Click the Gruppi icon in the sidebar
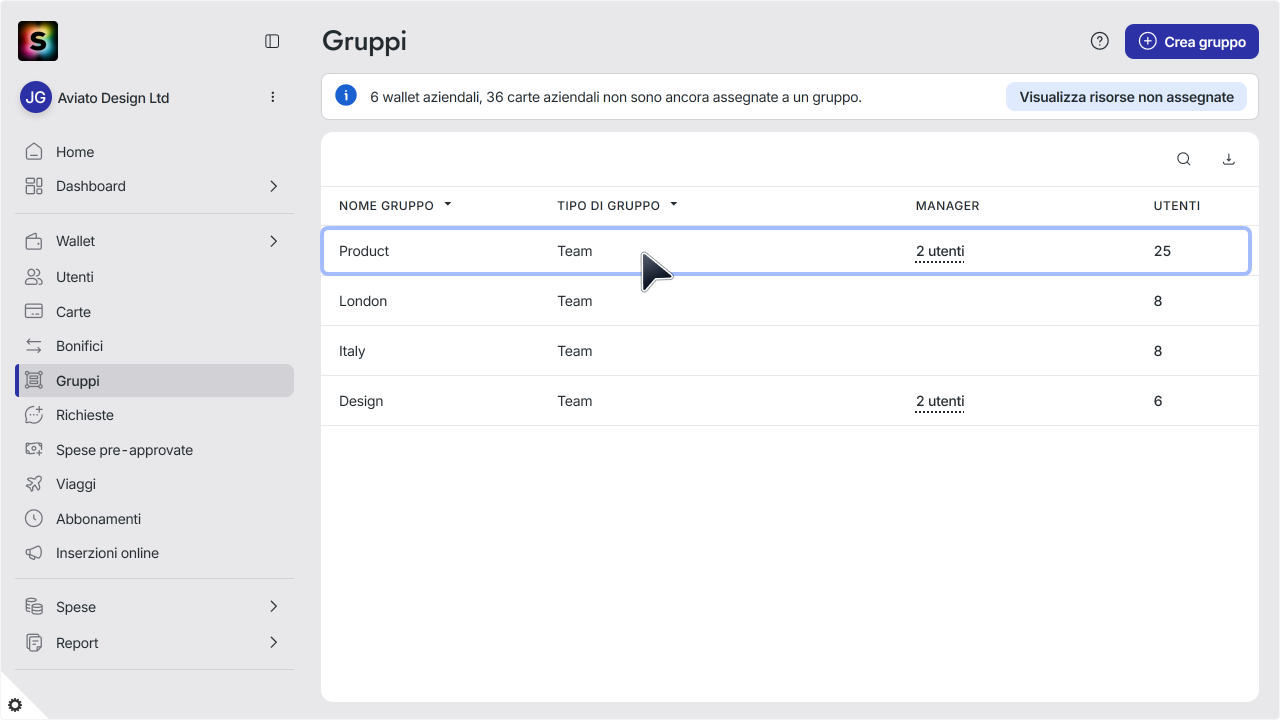The image size is (1280, 720). (x=34, y=381)
